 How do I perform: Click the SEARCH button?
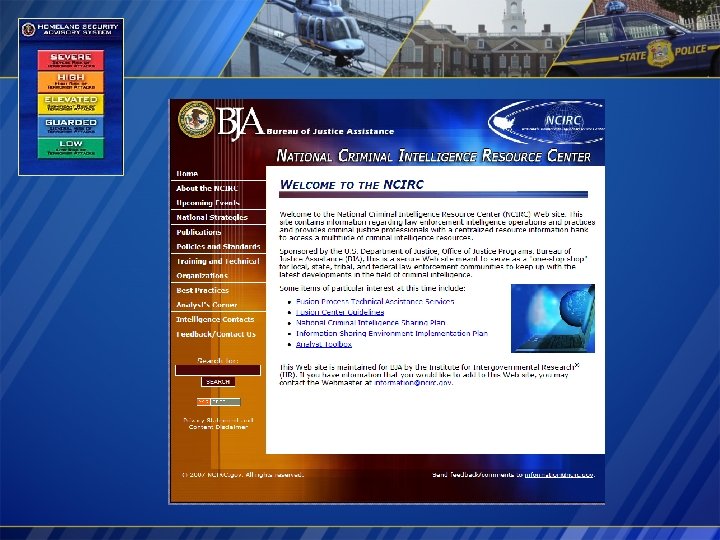click(218, 382)
